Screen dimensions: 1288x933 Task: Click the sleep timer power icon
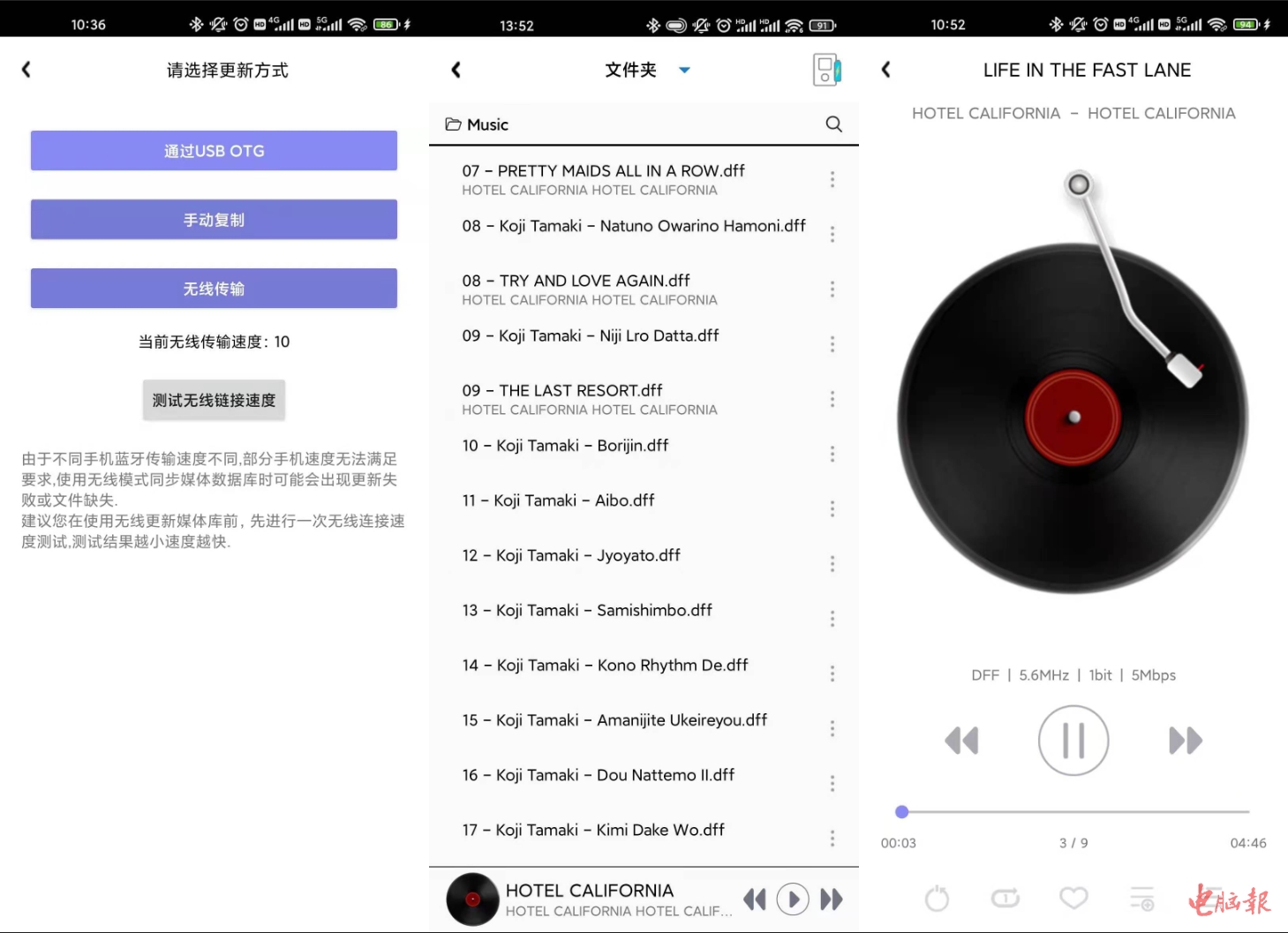click(937, 899)
